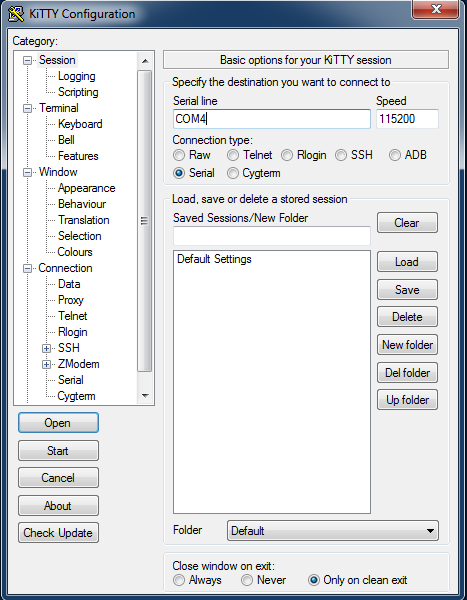The width and height of the screenshot is (467, 600).
Task: Click the Clear button
Action: [407, 223]
